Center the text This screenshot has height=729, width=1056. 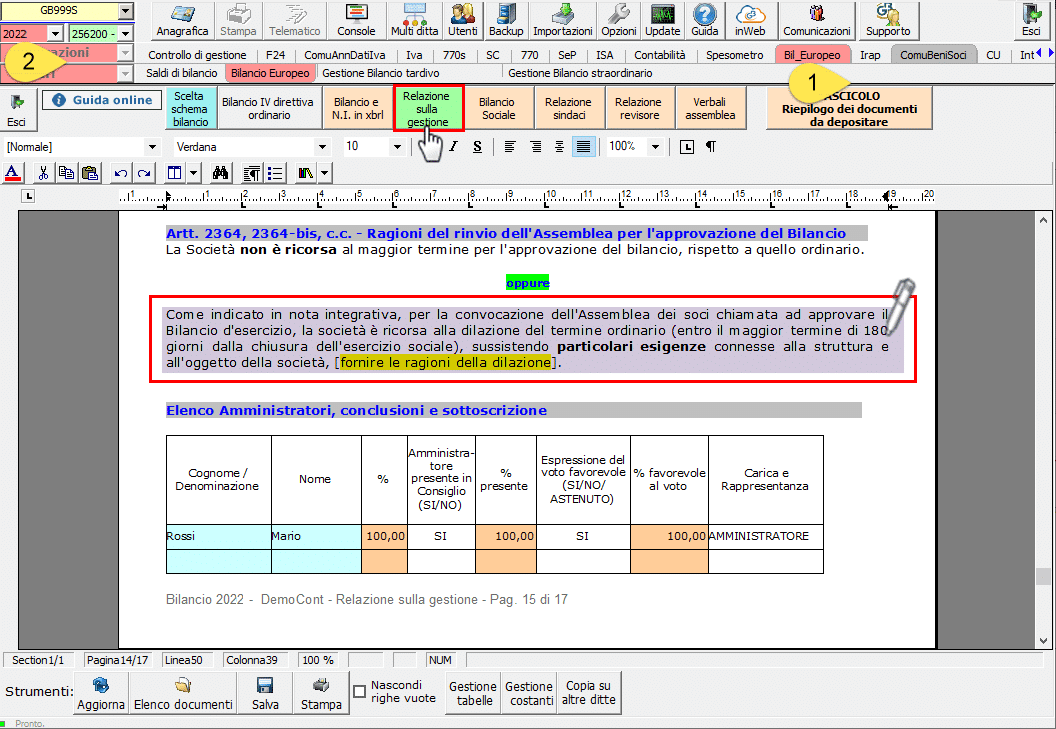[x=559, y=147]
